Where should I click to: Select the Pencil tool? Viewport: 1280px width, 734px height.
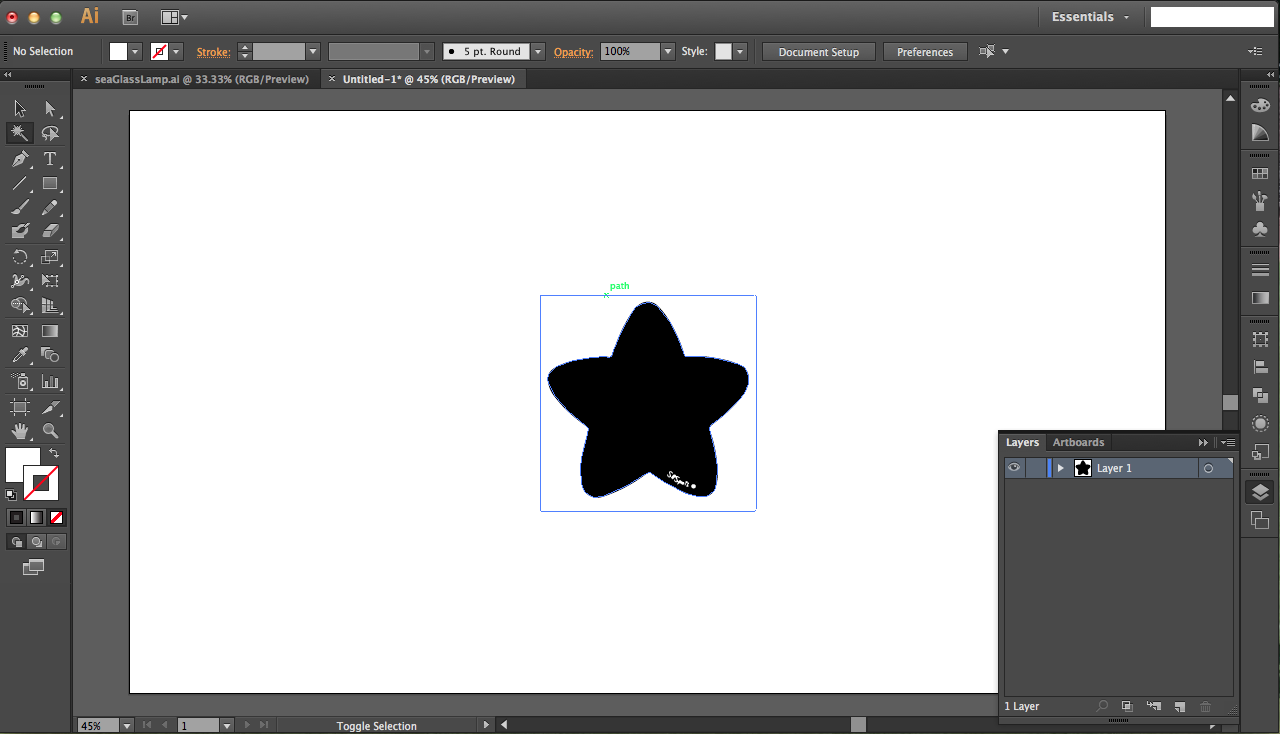coord(50,208)
